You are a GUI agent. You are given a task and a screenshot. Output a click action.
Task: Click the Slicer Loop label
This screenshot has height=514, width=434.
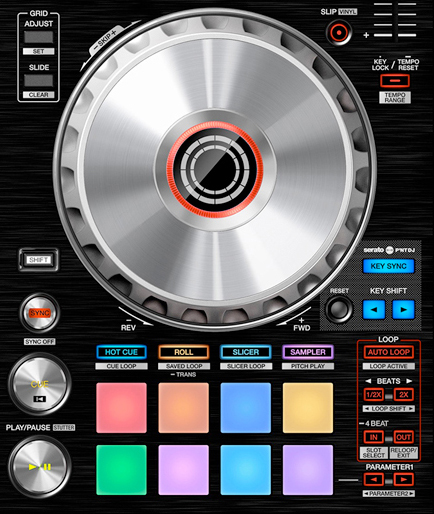pyautogui.click(x=246, y=366)
